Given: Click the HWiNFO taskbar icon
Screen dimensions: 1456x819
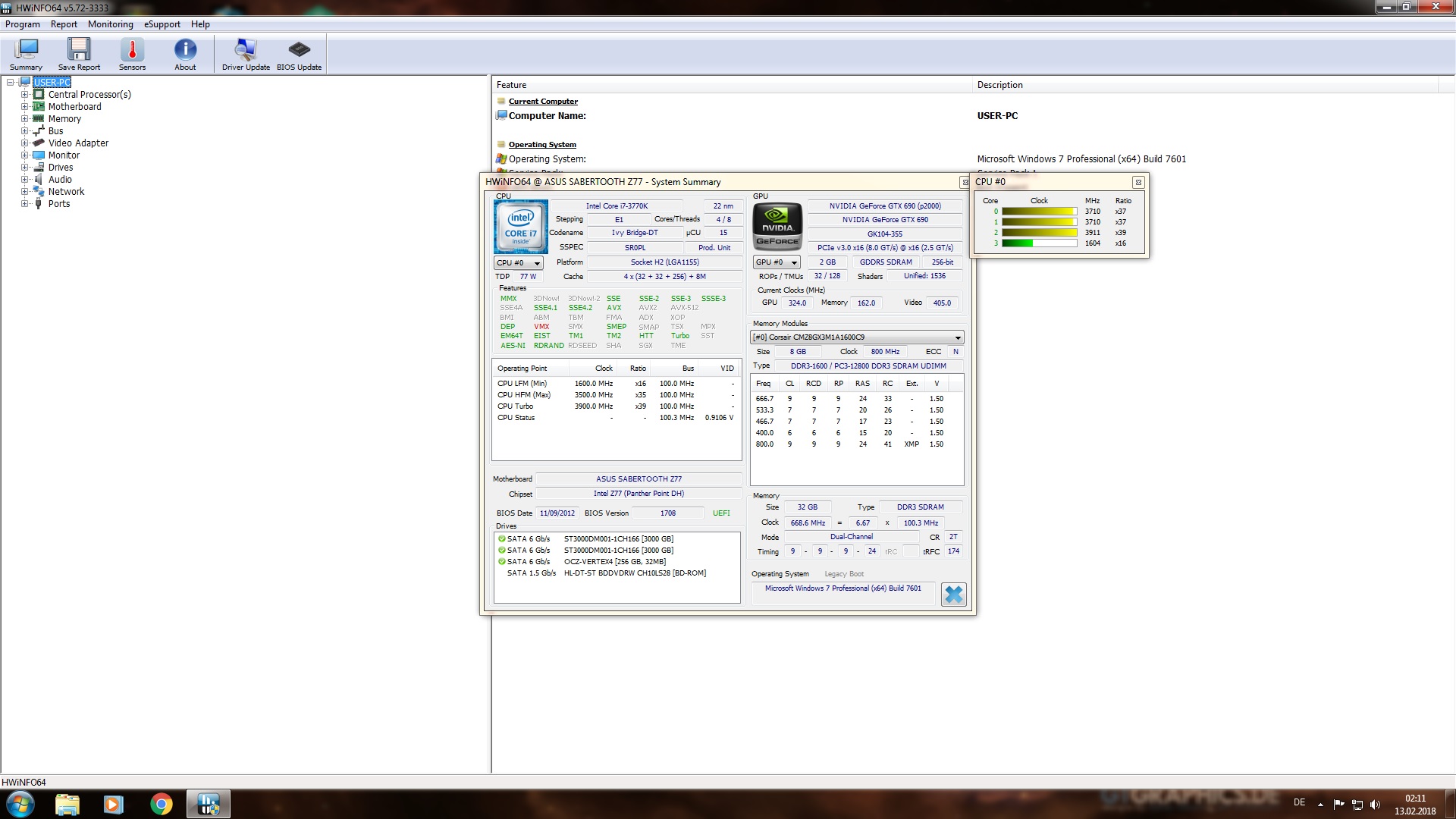Looking at the screenshot, I should coord(208,804).
